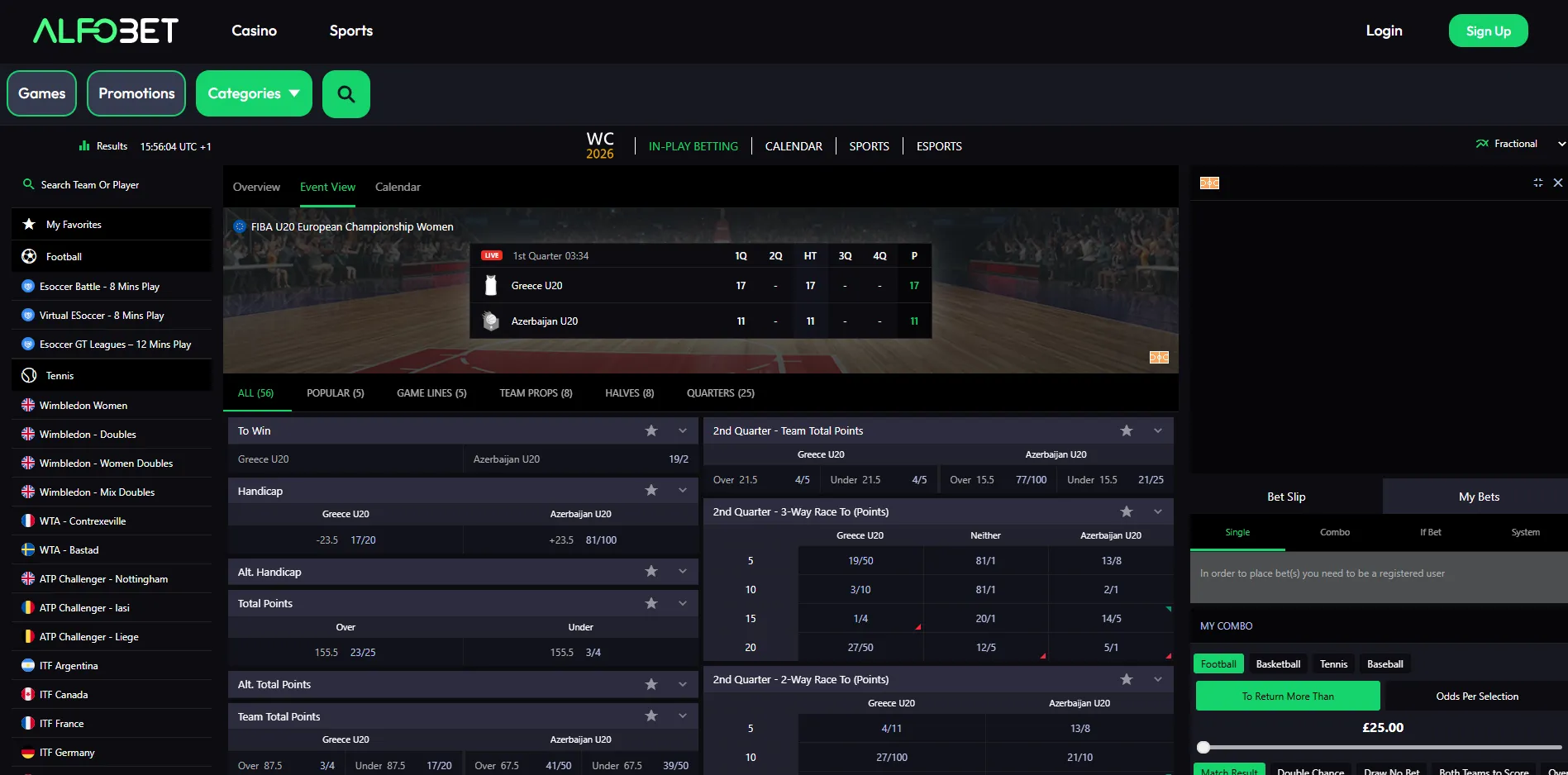The height and width of the screenshot is (775, 1568).
Task: Click the Wimbledon Women flag icon
Action: pyautogui.click(x=28, y=405)
